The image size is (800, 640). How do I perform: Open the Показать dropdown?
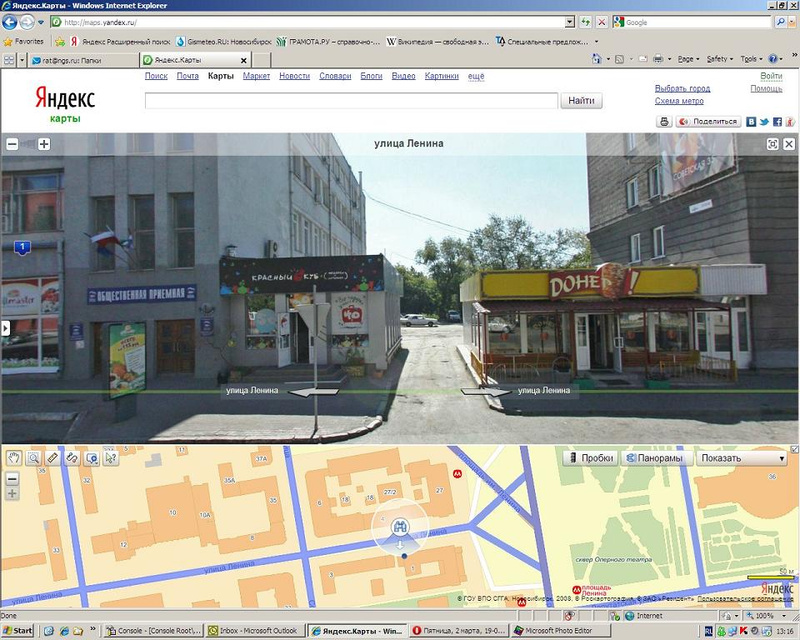point(742,458)
